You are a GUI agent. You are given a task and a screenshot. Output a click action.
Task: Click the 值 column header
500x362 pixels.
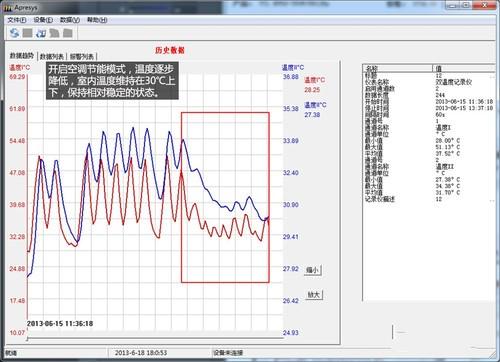(x=464, y=69)
